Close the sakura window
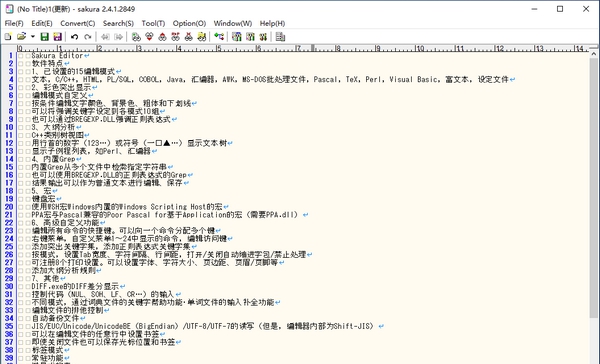Image resolution: width=600 pixels, height=364 pixels. click(x=586, y=9)
